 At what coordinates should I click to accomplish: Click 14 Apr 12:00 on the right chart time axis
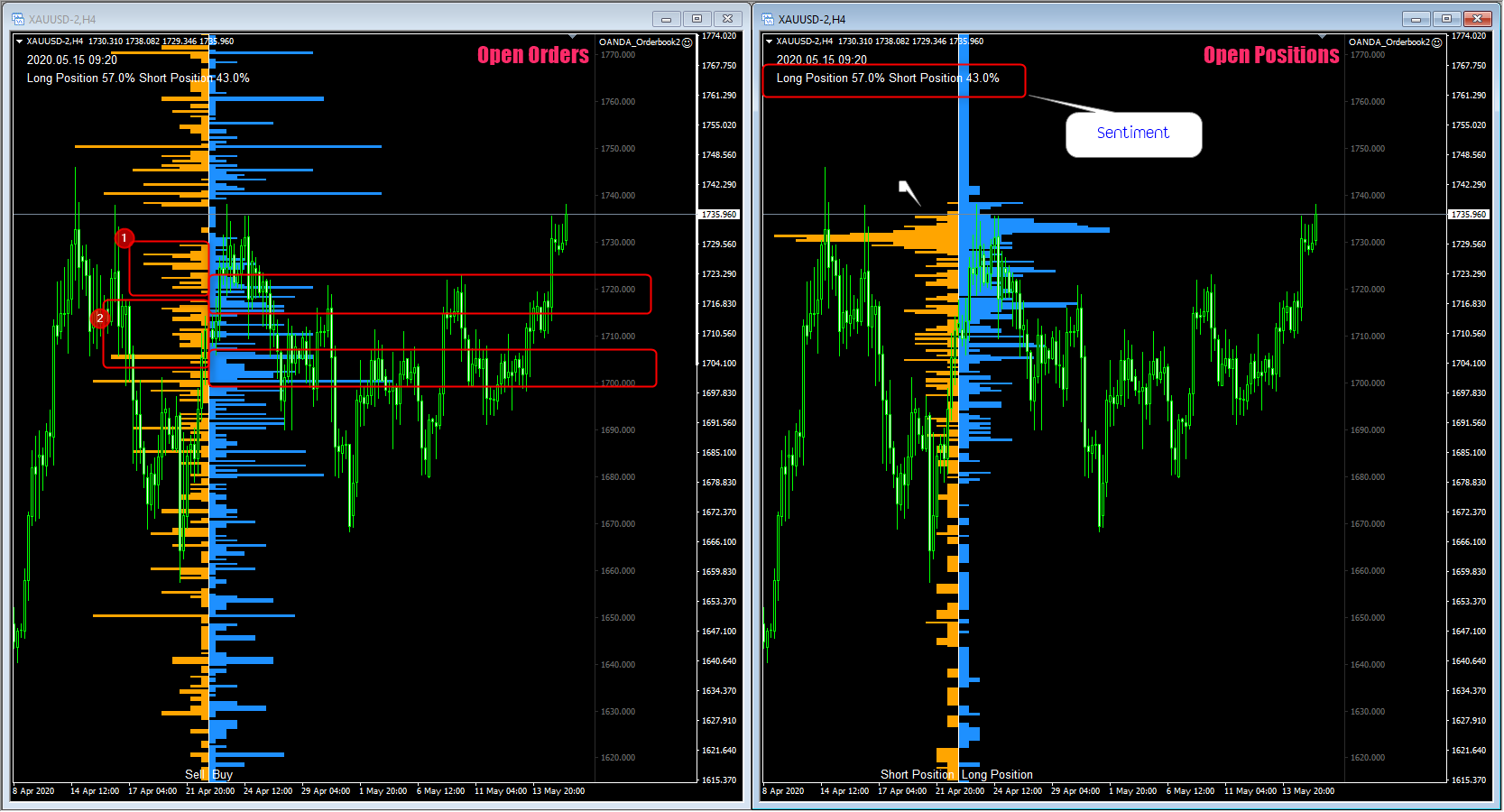coord(844,791)
